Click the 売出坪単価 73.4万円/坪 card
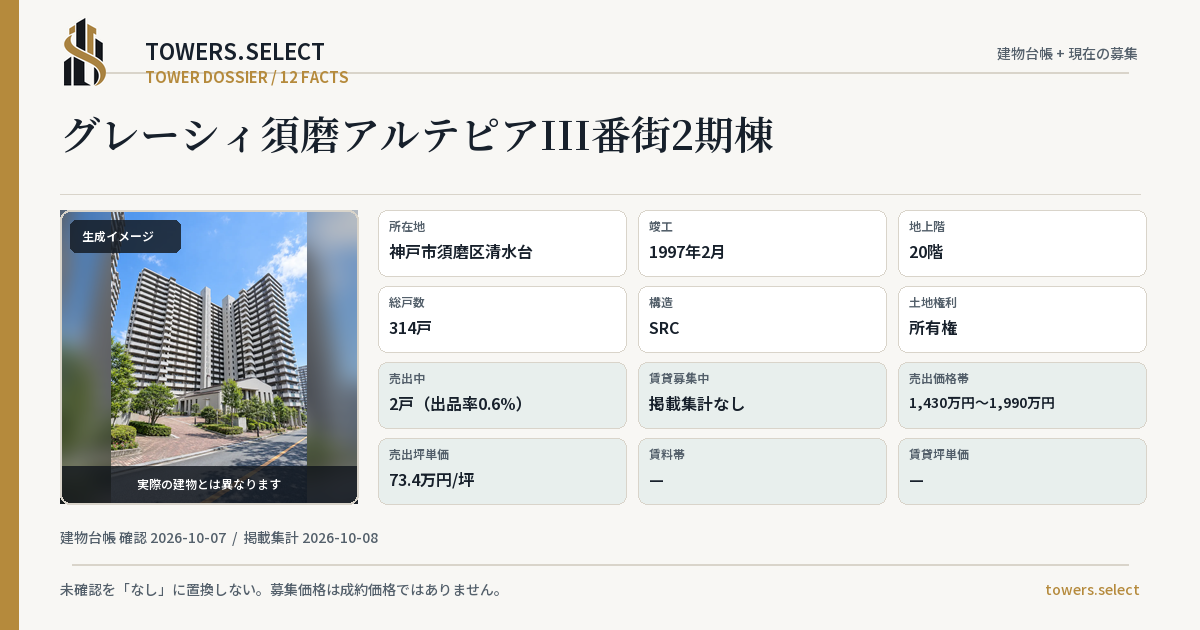Image resolution: width=1200 pixels, height=630 pixels. [x=502, y=471]
